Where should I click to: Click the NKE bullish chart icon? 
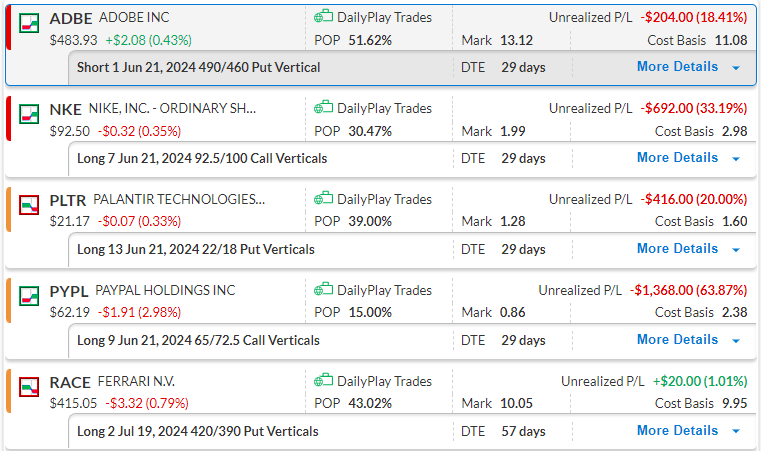tap(29, 114)
